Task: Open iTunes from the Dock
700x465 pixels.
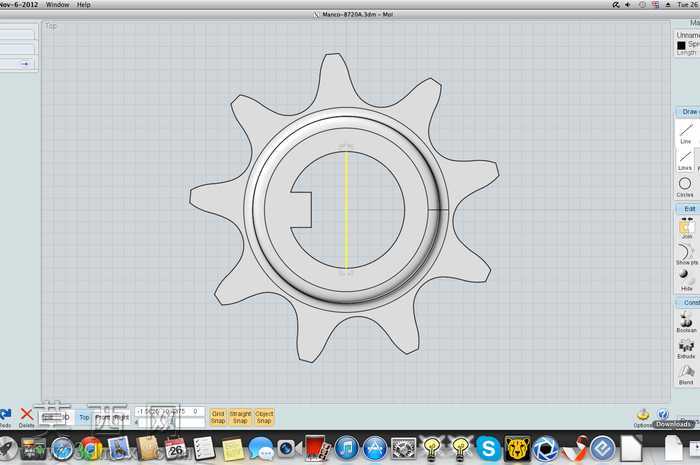Action: click(346, 448)
